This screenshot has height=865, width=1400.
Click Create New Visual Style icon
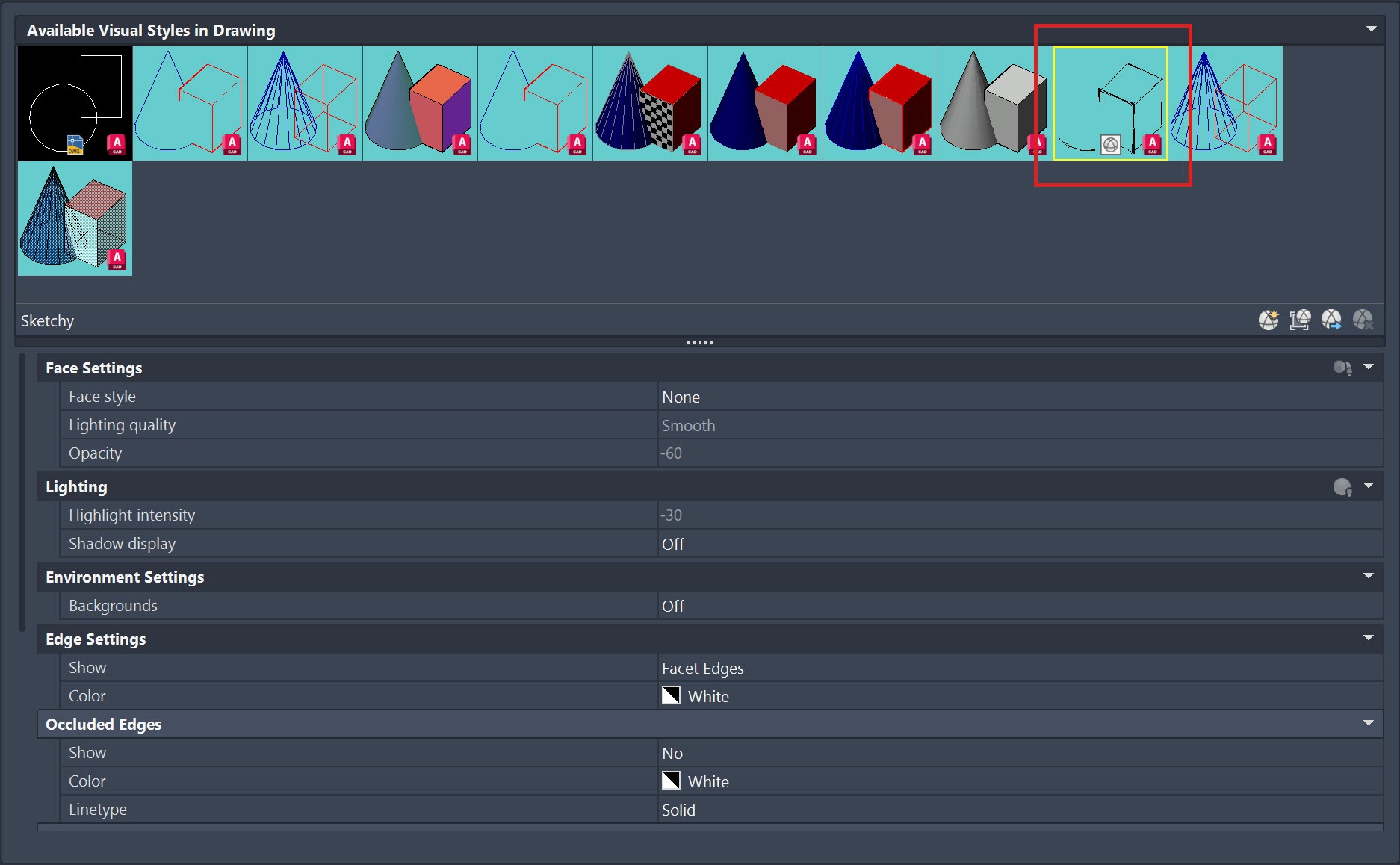coord(1268,320)
